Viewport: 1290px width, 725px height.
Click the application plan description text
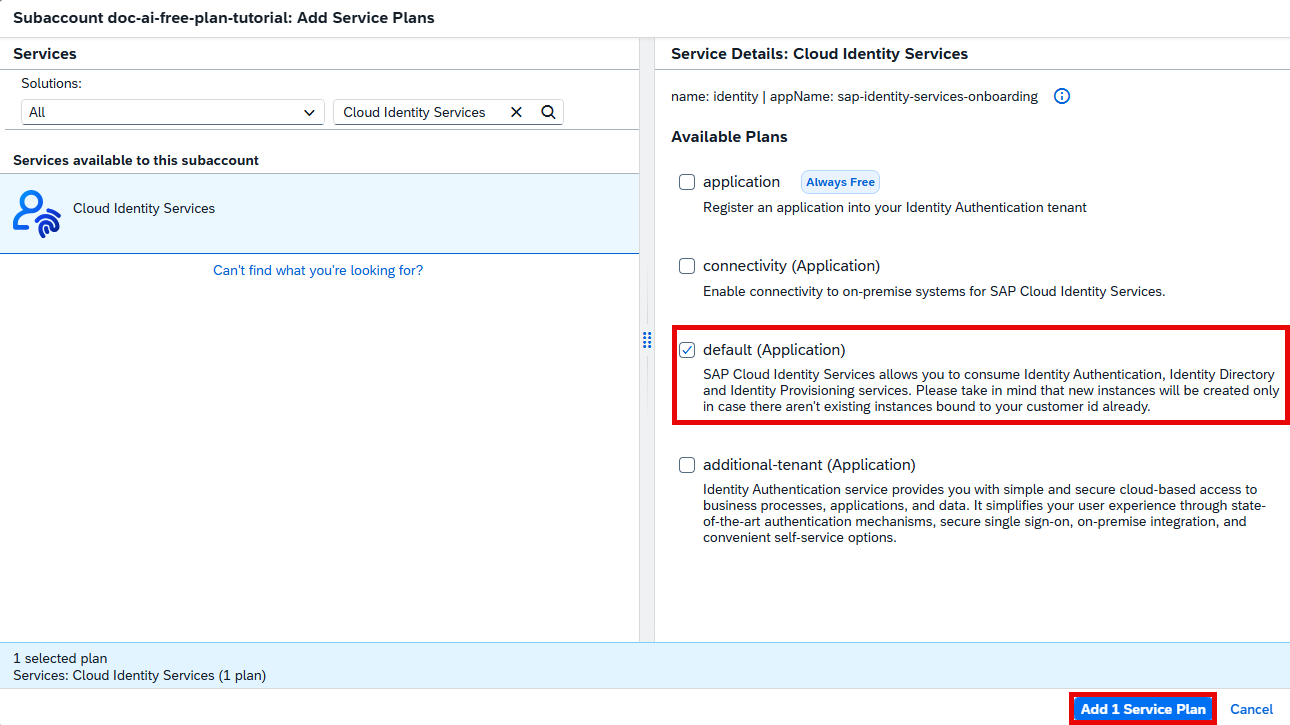click(x=895, y=208)
